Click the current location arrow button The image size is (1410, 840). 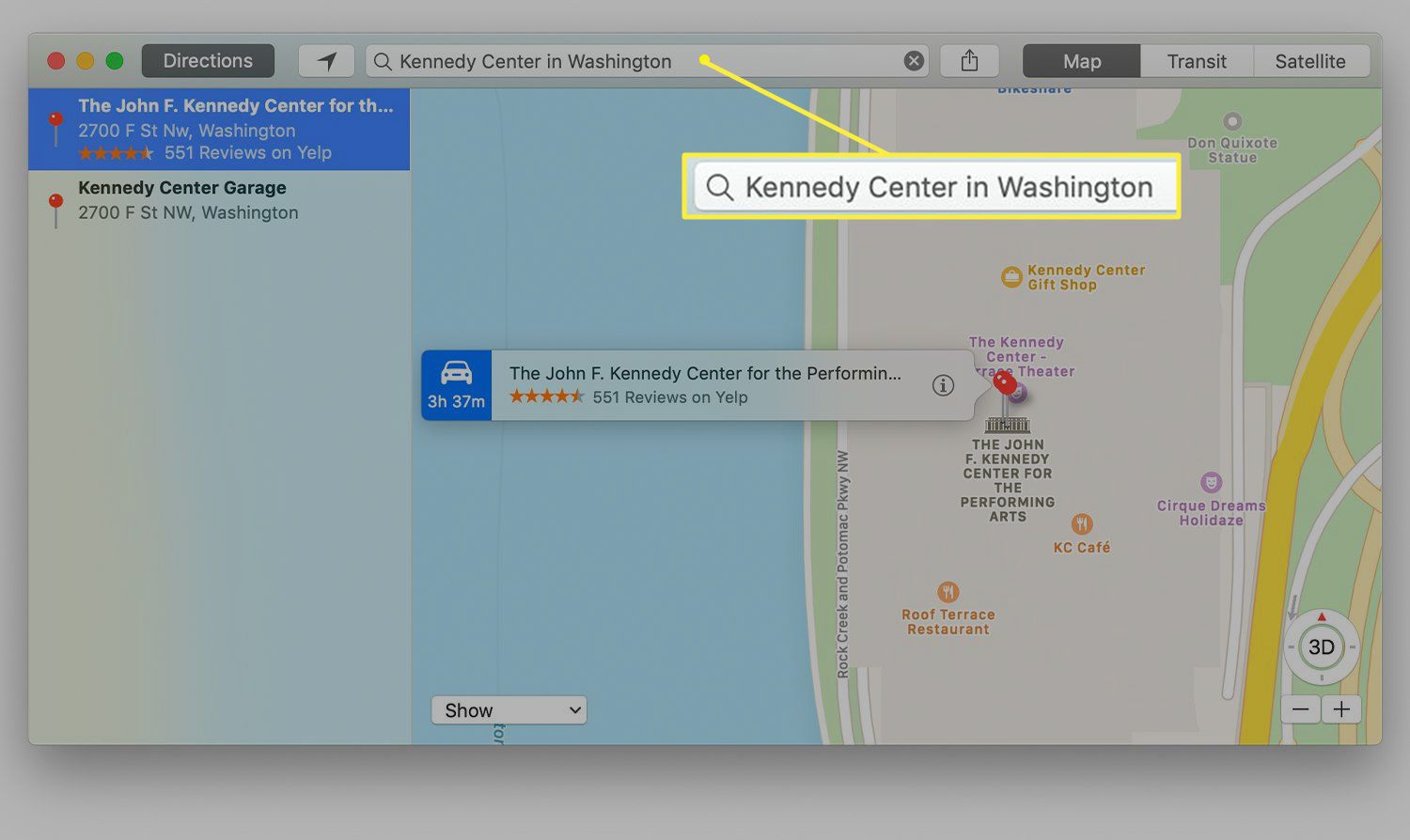coord(326,61)
